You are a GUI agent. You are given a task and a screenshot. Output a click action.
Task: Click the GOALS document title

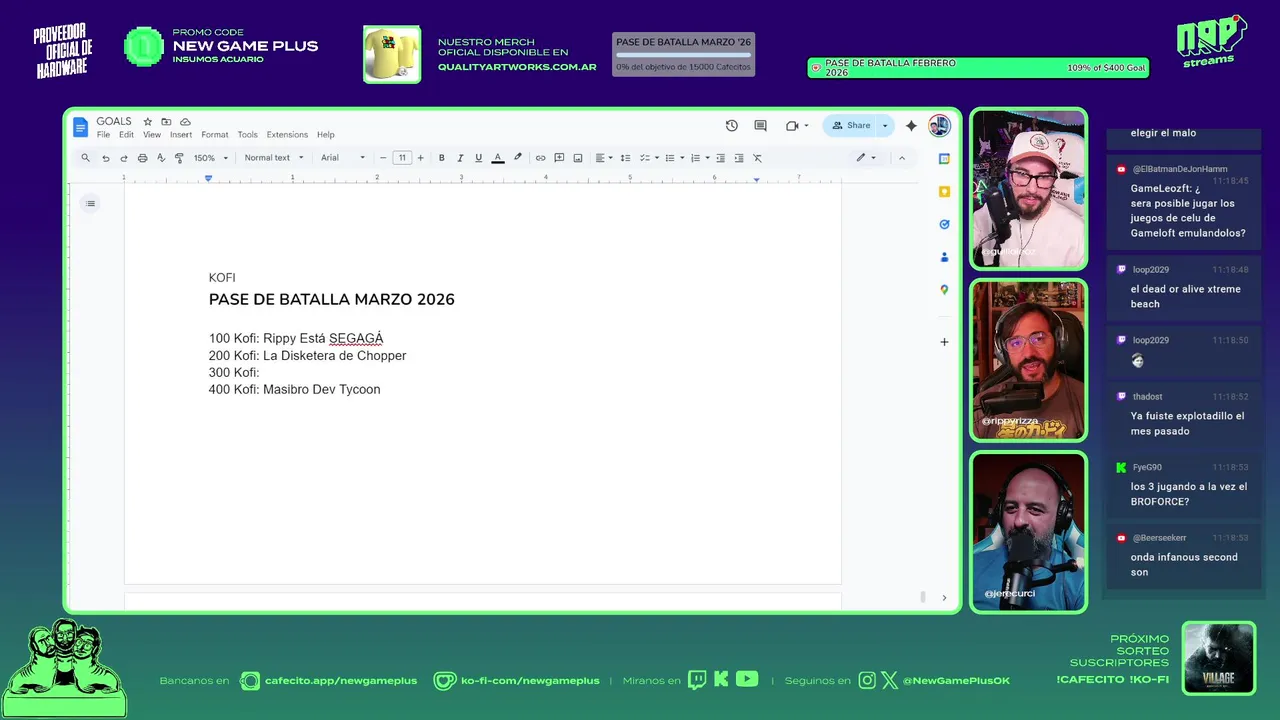coord(114,122)
